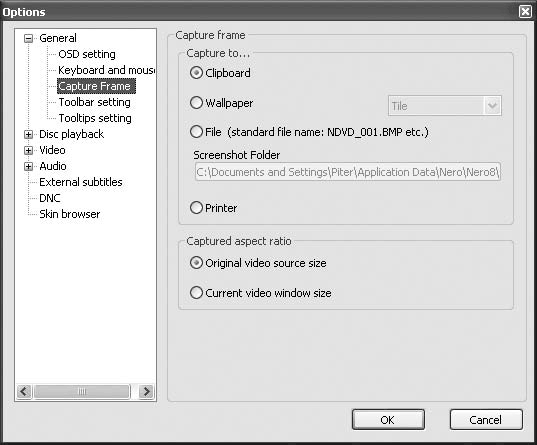Viewport: 537px width, 445px height.
Task: Select Tooltips setting tree item
Action: point(95,118)
